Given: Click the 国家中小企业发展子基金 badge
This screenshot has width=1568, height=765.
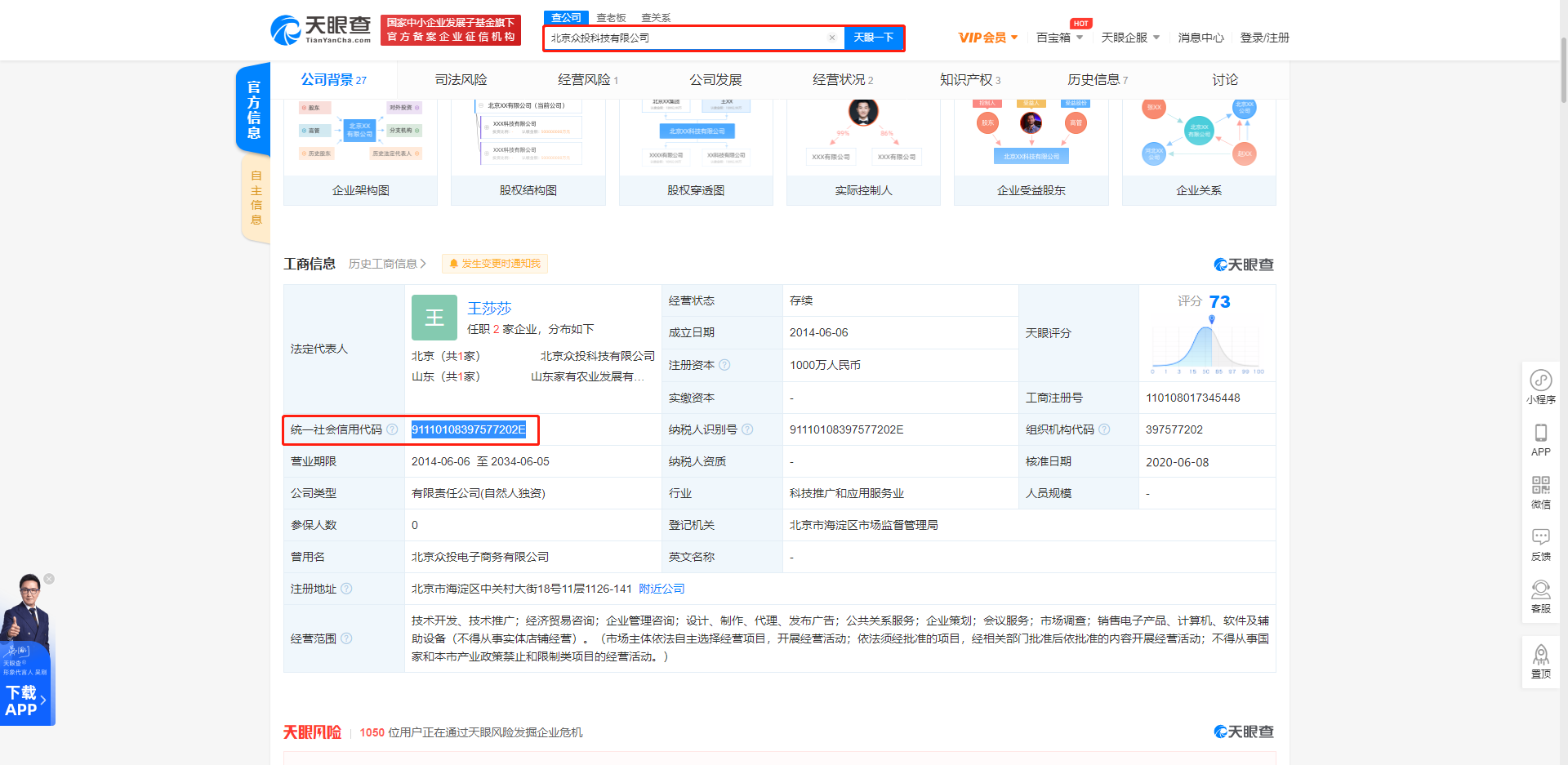Looking at the screenshot, I should (450, 30).
